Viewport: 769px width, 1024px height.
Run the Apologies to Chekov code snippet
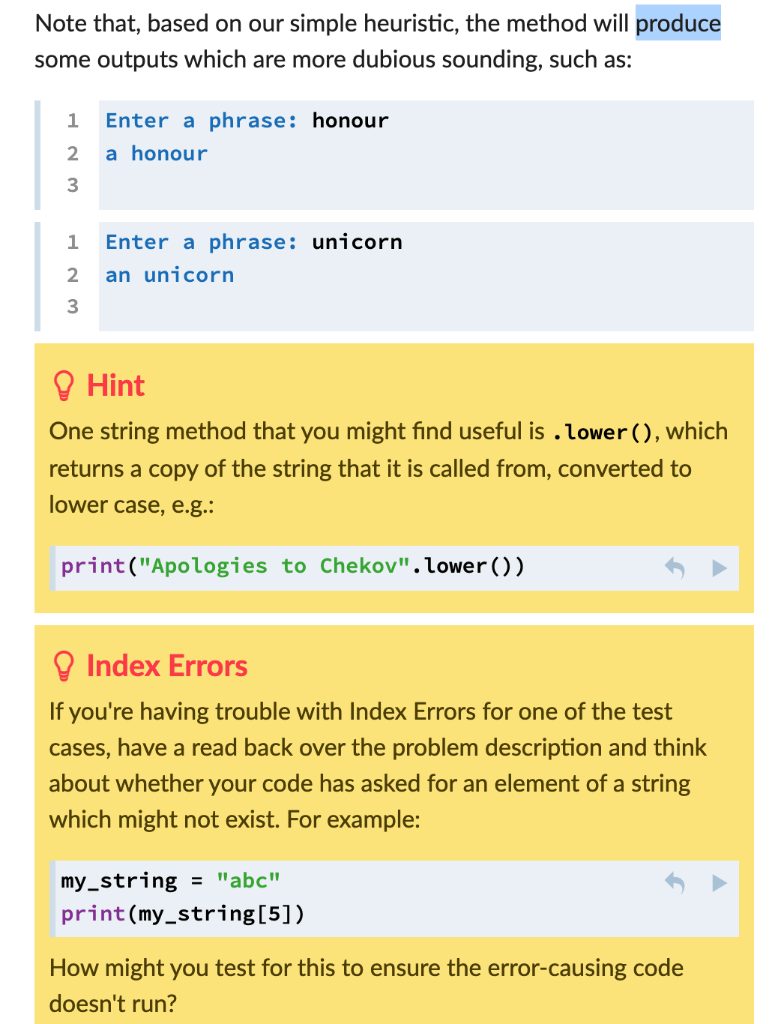click(x=719, y=567)
